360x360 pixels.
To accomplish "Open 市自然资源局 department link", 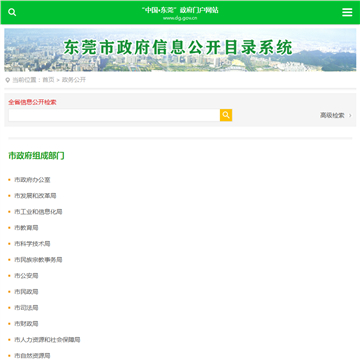I will point(32,356).
